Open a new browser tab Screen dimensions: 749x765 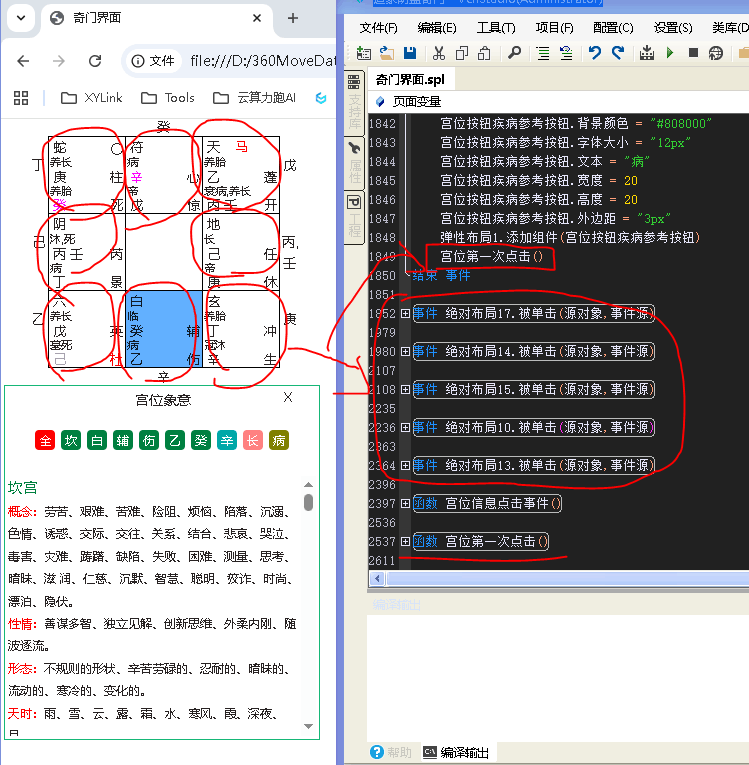point(293,19)
